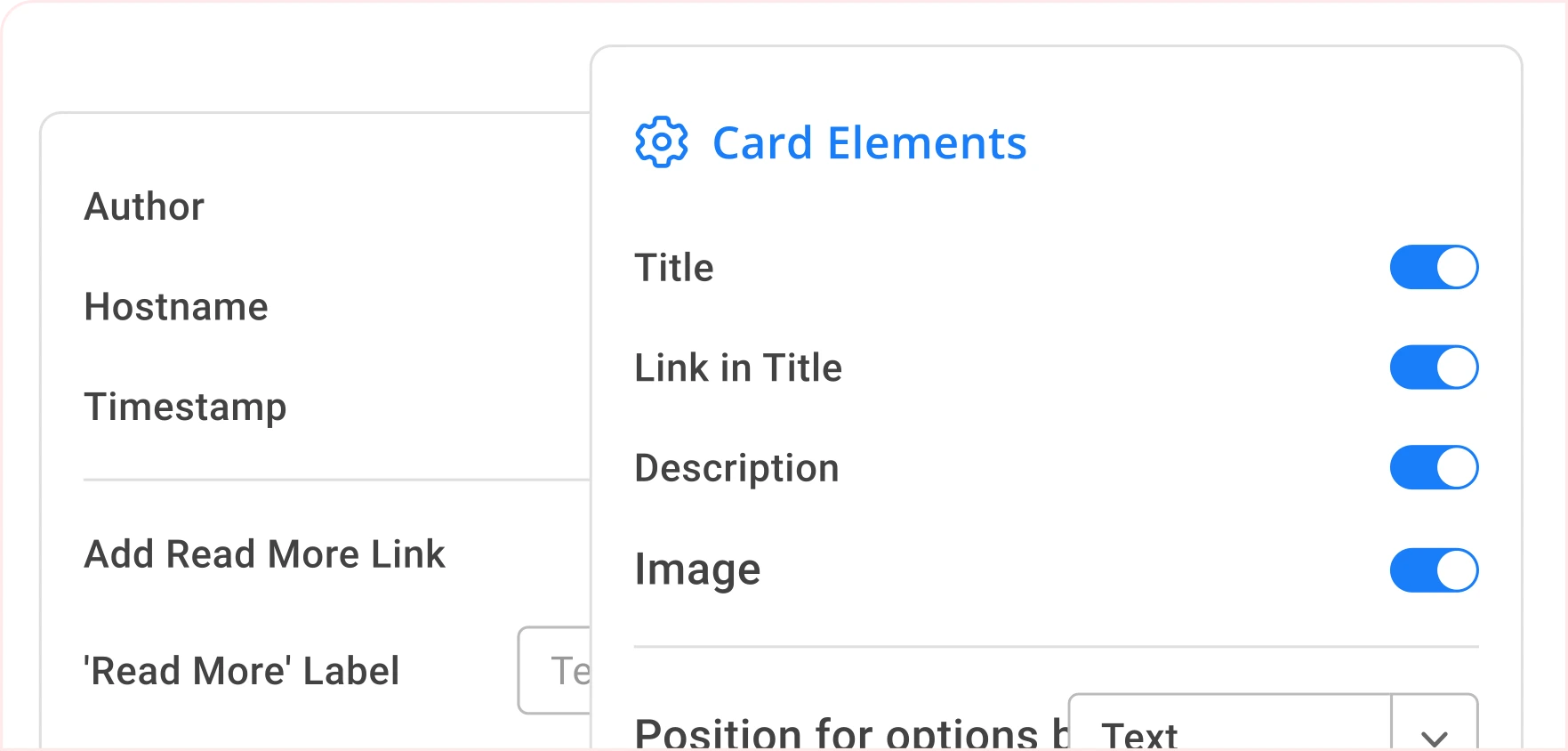Click the 'Read More' Label caption
The width and height of the screenshot is (1568, 751).
[x=241, y=671]
